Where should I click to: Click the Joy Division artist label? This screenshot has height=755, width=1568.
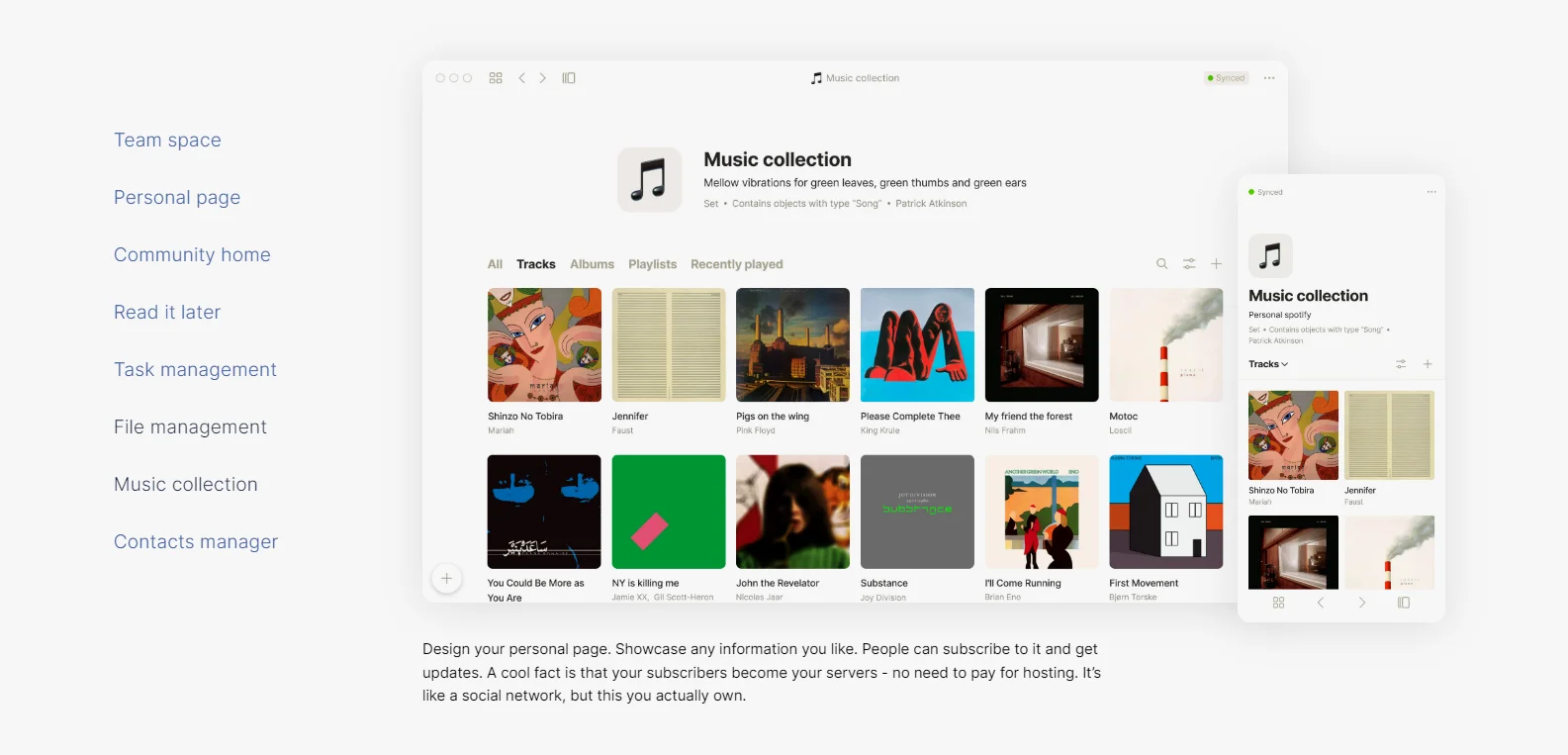pos(883,598)
